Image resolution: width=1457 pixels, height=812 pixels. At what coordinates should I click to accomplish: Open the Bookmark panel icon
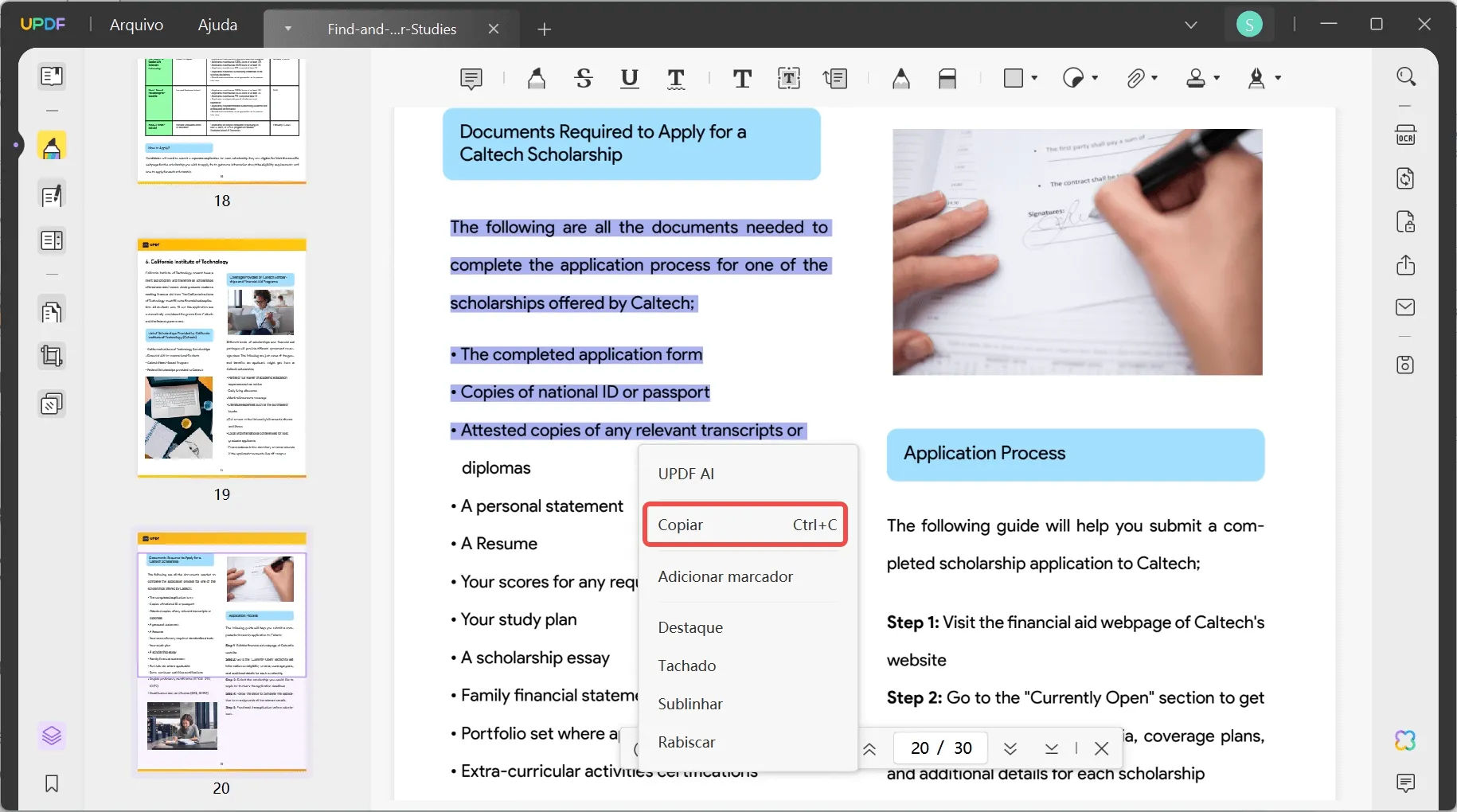pyautogui.click(x=52, y=784)
